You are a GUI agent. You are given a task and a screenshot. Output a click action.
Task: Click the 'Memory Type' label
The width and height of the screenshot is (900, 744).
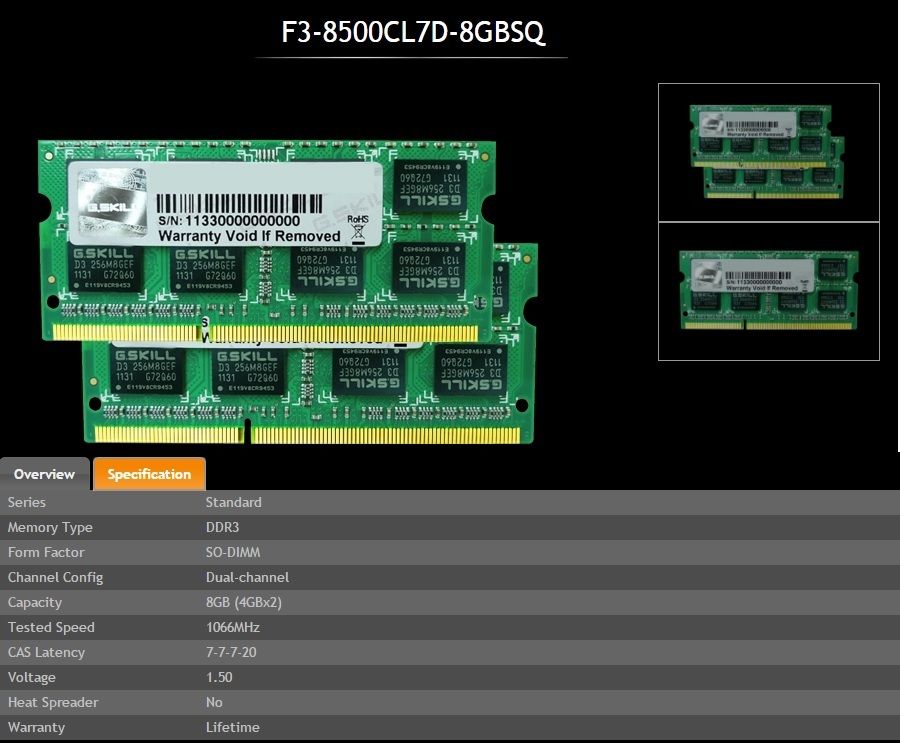point(50,528)
